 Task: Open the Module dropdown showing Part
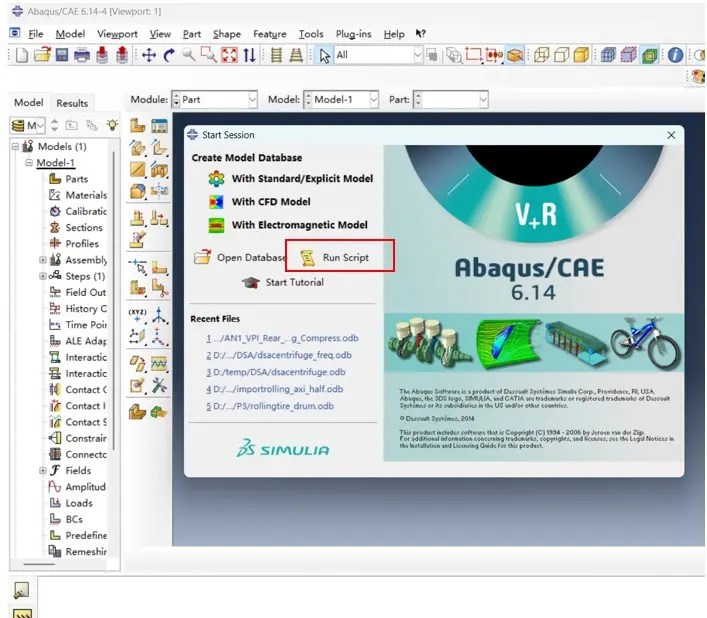[215, 100]
